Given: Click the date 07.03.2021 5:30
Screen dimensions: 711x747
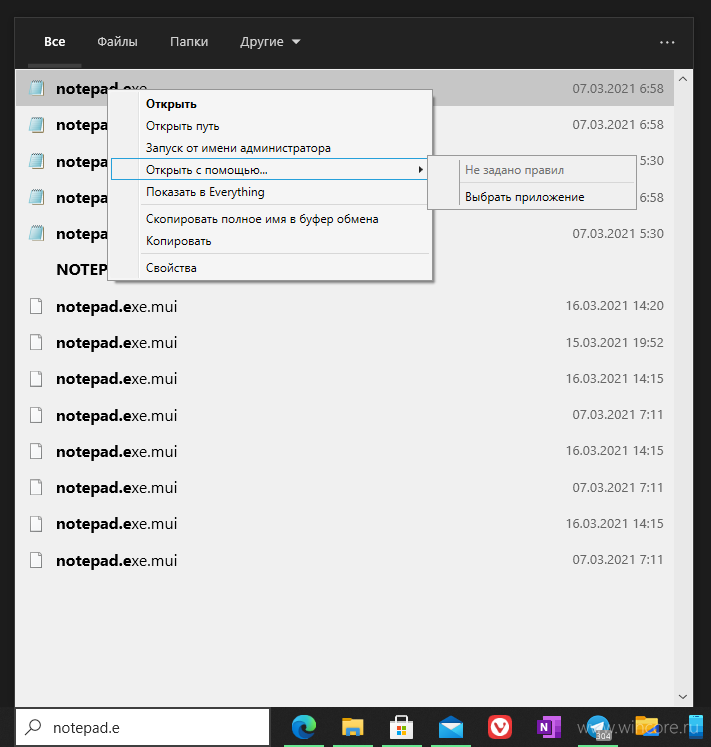Looking at the screenshot, I should (618, 234).
